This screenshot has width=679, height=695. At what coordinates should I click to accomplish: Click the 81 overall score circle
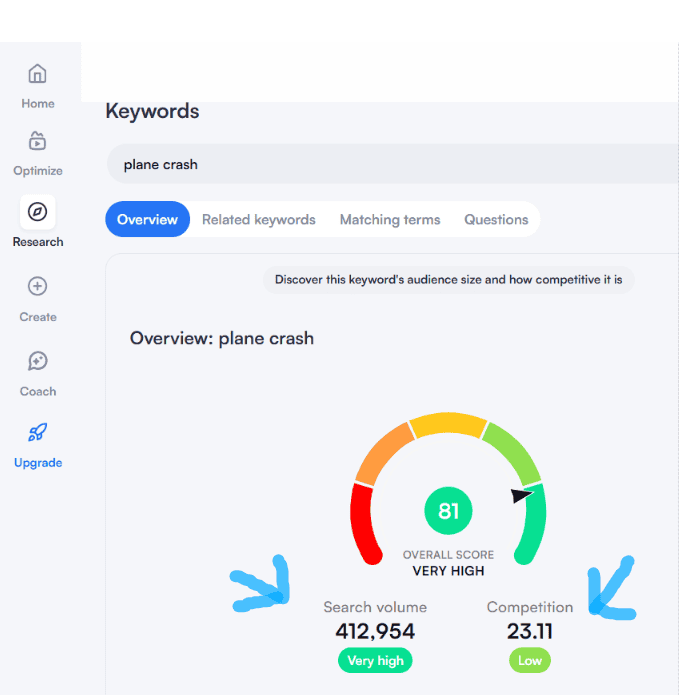pos(448,511)
